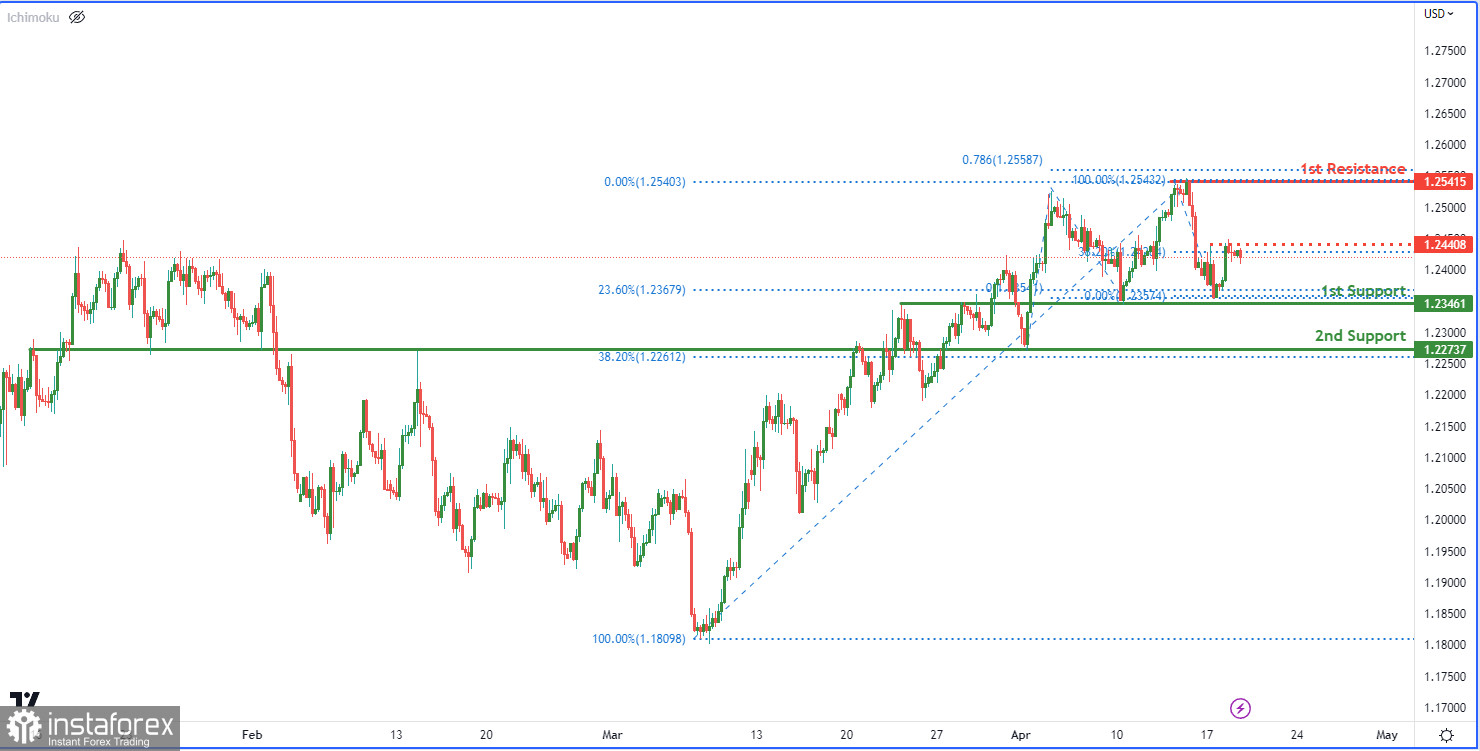This screenshot has width=1480, height=751.
Task: Click the red 1.25415 price label
Action: click(1442, 181)
